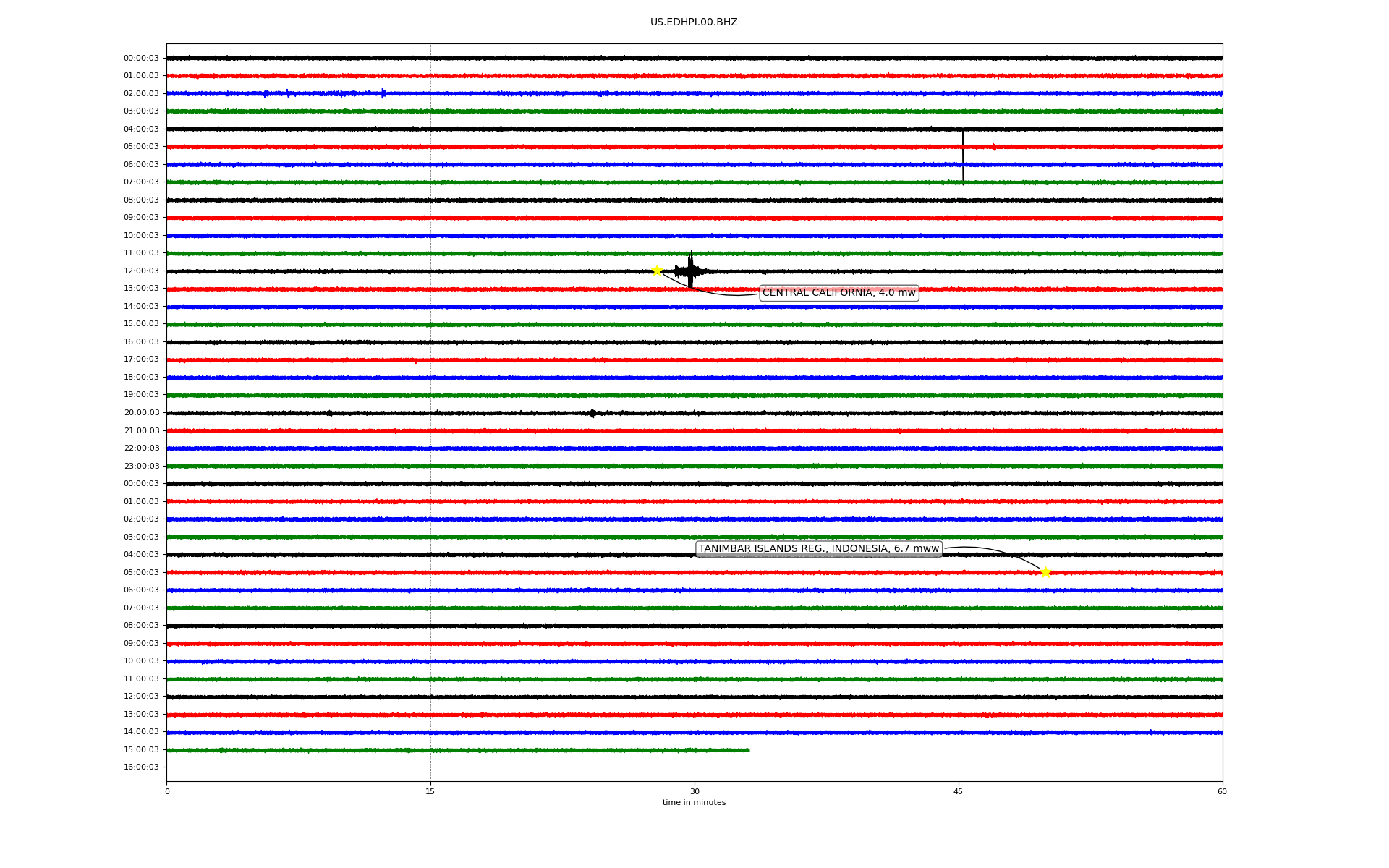Click the '30' tick on the minutes axis

point(694,791)
